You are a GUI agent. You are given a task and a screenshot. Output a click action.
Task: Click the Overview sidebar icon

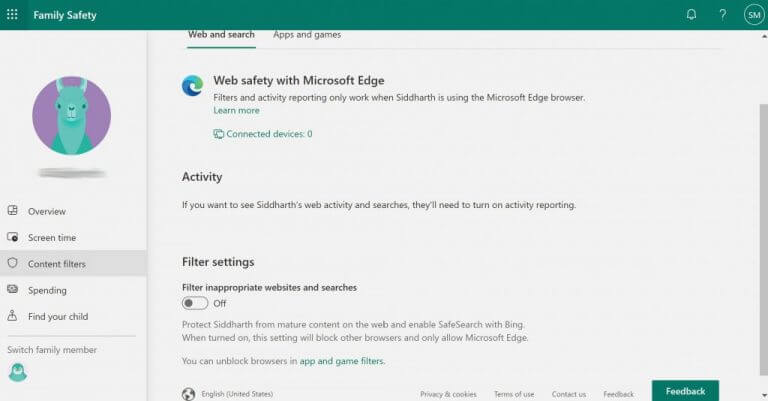[13, 211]
